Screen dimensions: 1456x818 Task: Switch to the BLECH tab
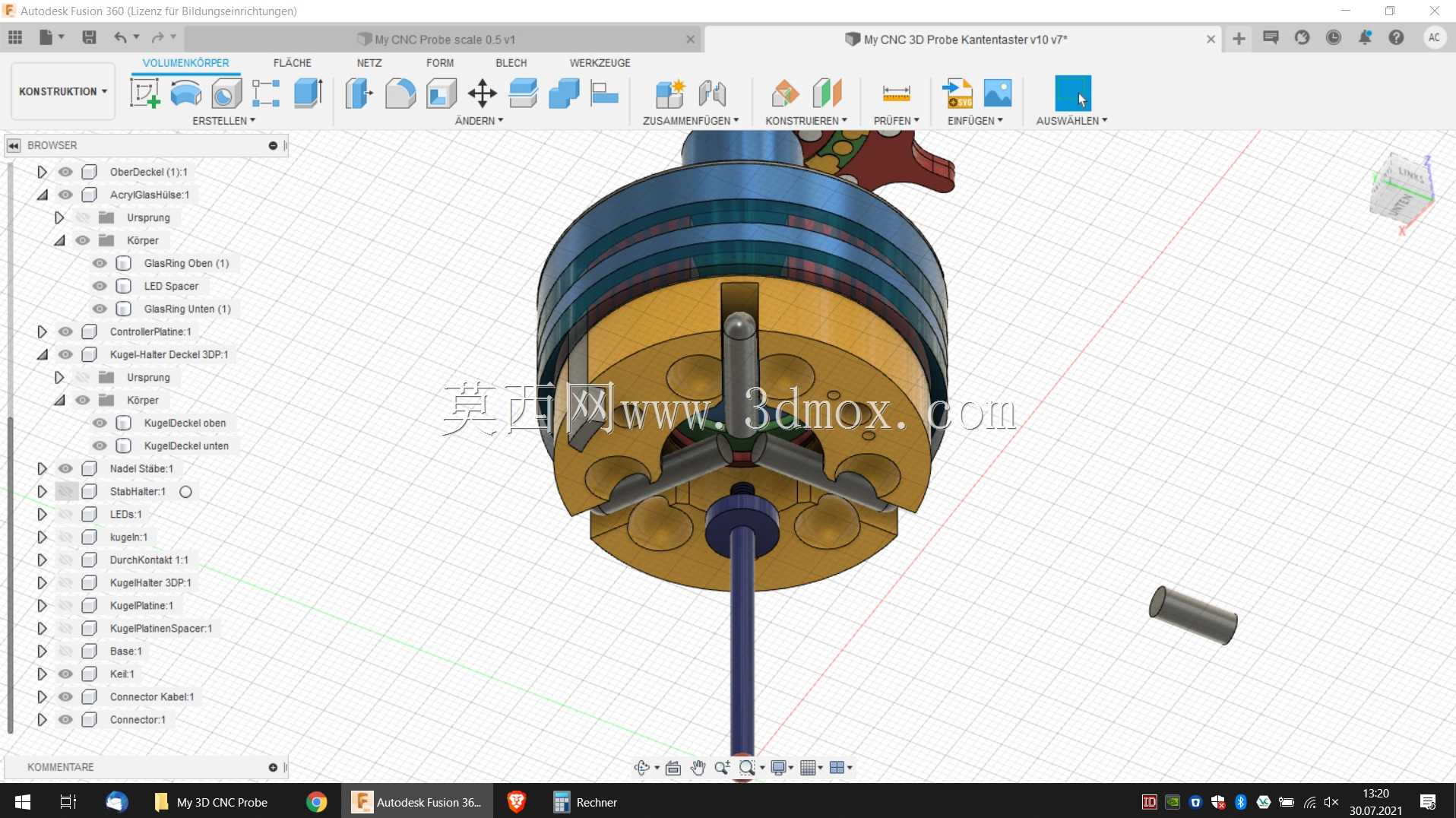pos(511,63)
